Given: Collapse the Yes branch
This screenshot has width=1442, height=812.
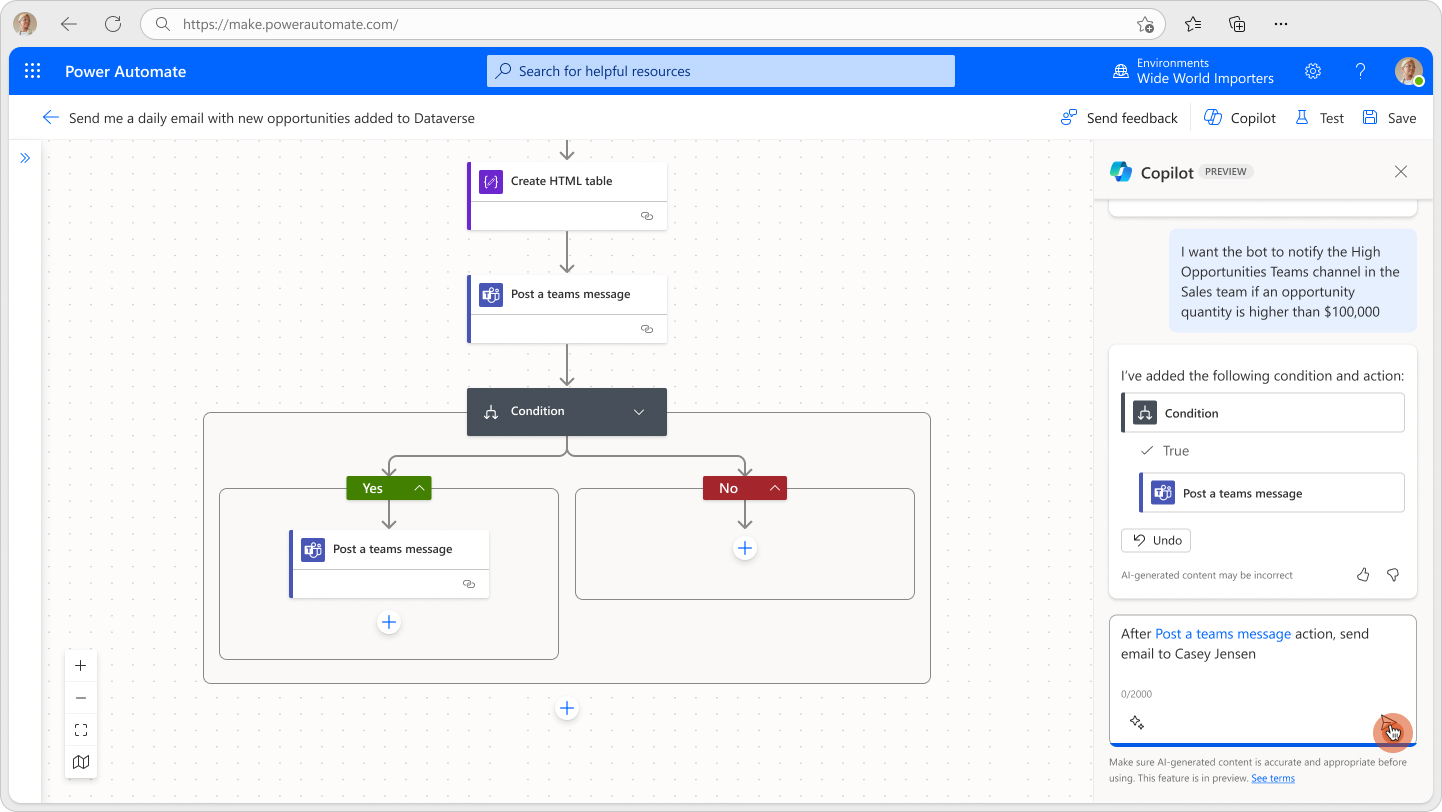Looking at the screenshot, I should pyautogui.click(x=420, y=488).
